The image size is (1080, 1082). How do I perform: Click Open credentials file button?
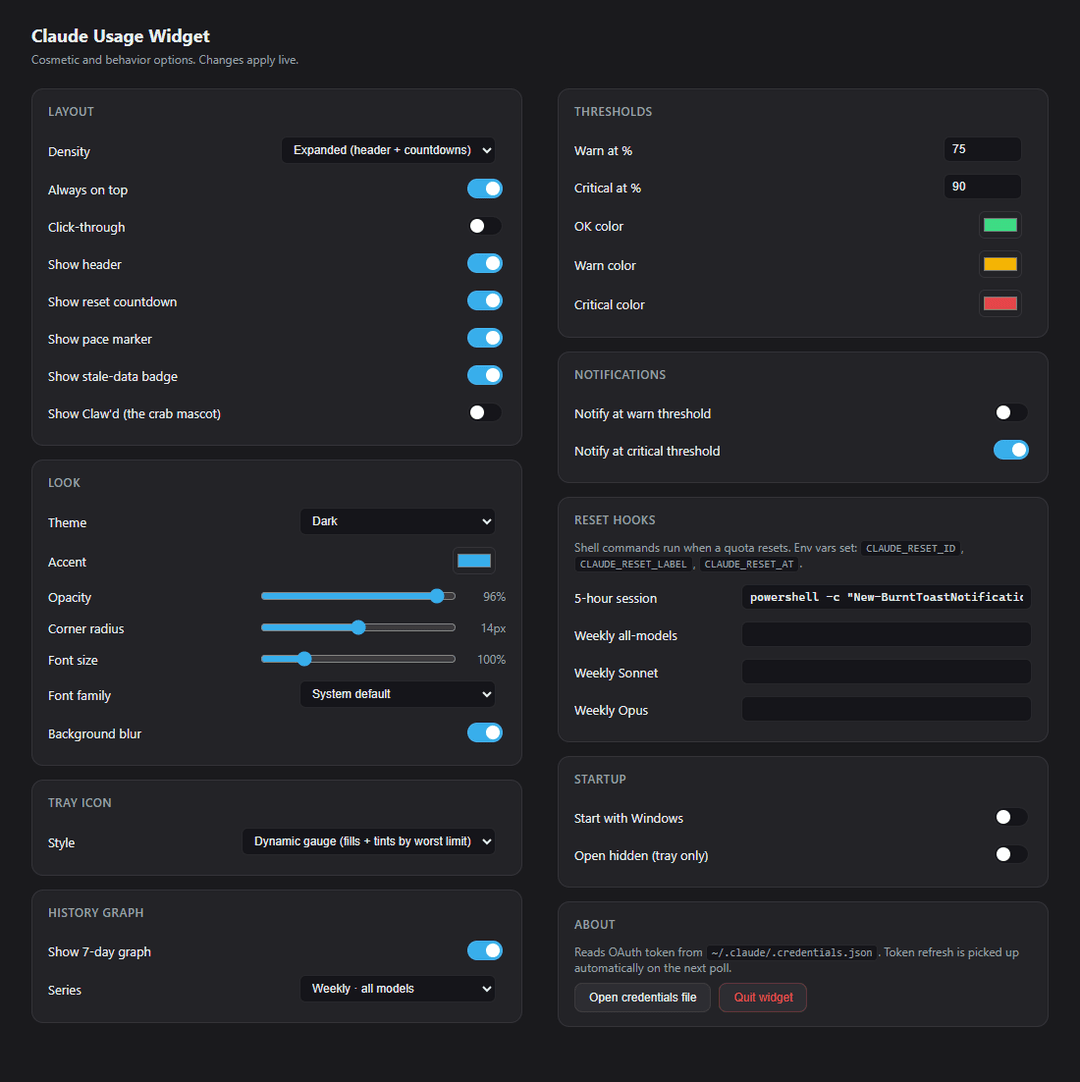642,997
